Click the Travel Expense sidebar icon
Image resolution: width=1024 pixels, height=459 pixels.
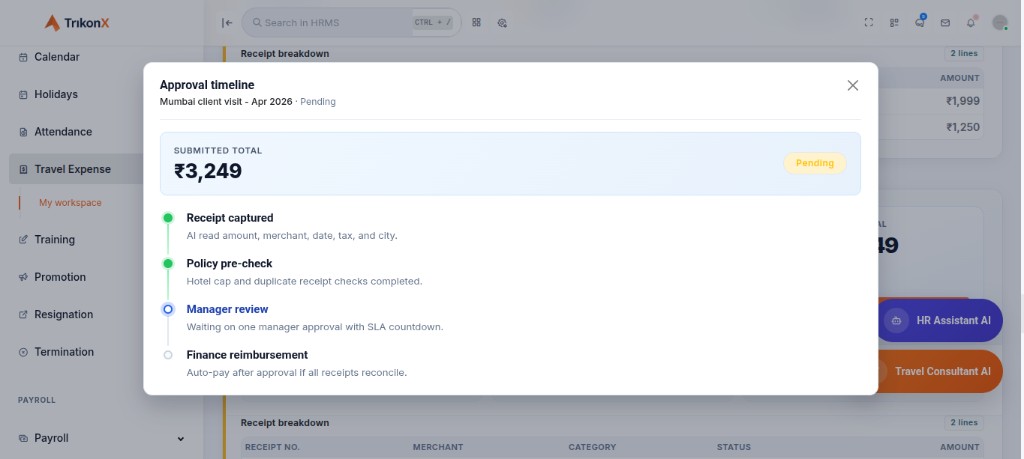(x=24, y=169)
